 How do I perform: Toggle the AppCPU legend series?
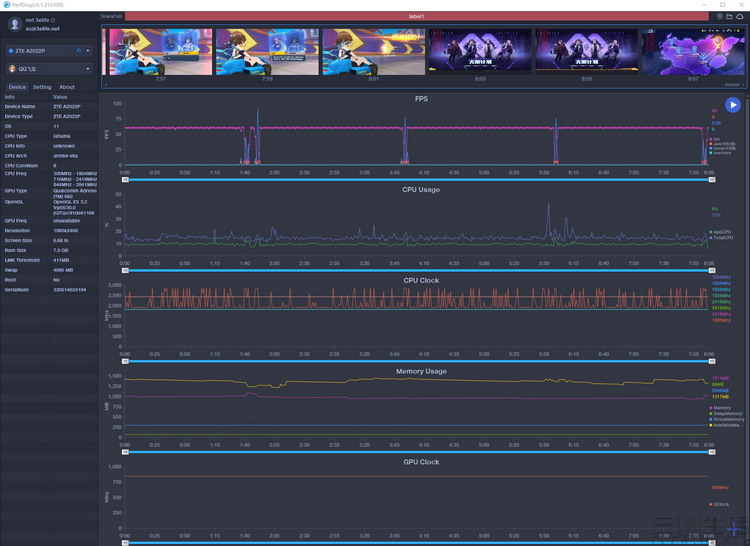tap(720, 232)
